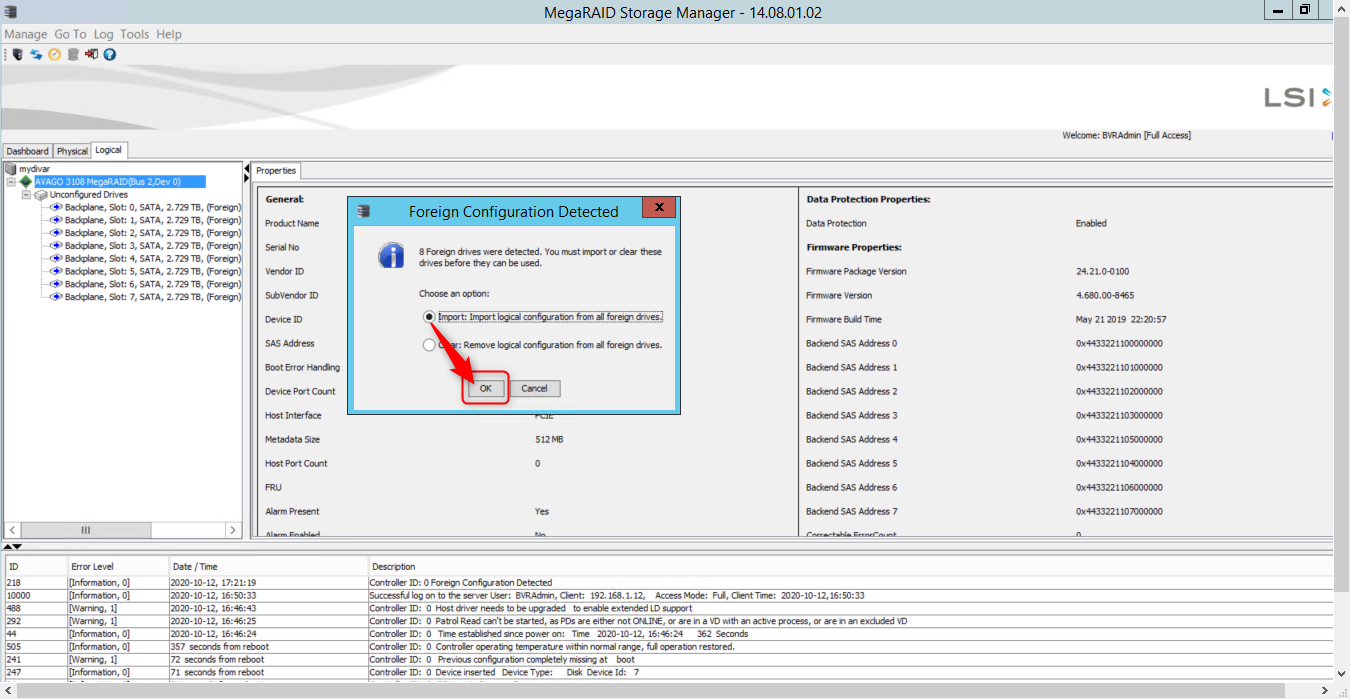Open the Manage menu
The width and height of the screenshot is (1350, 699).
(26, 34)
